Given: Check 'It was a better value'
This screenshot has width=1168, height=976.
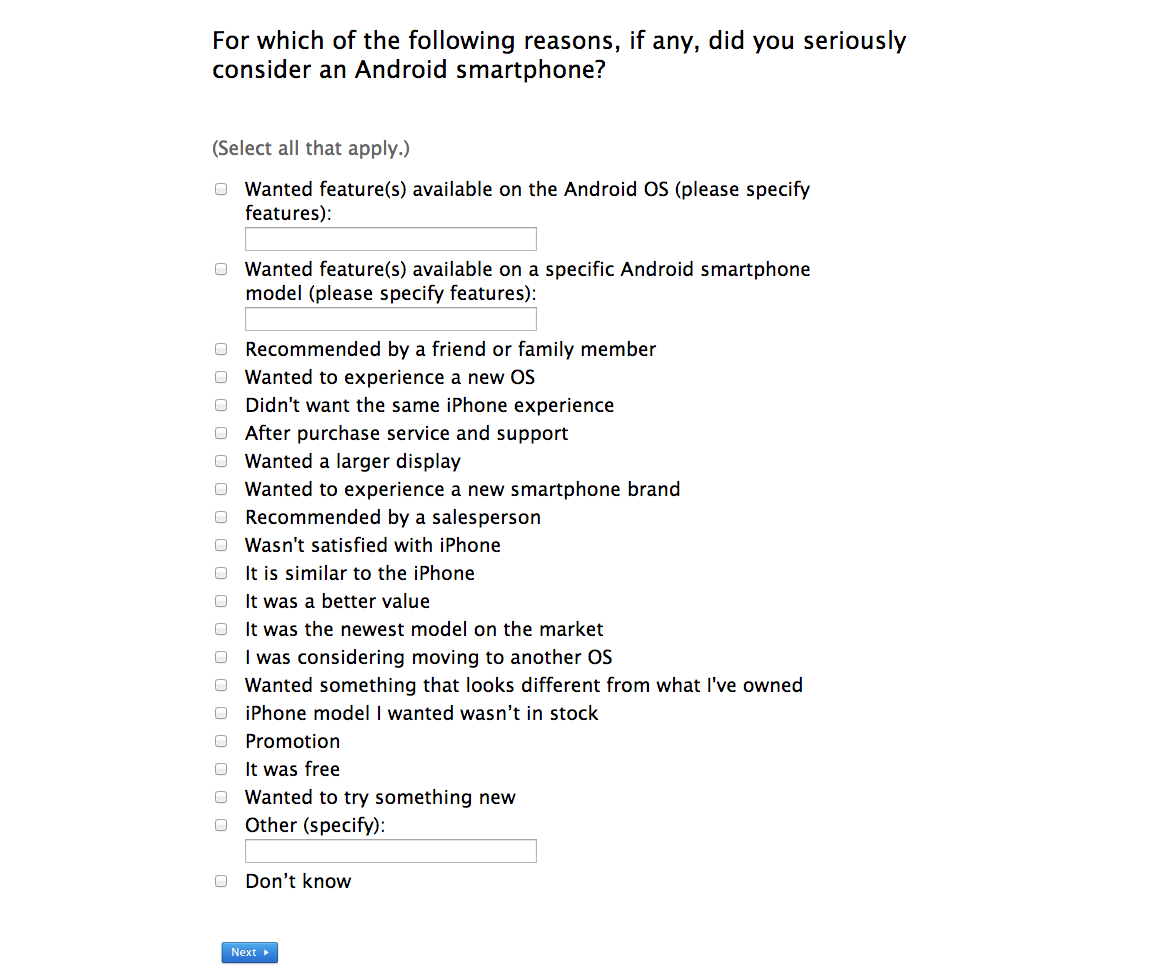Looking at the screenshot, I should (x=220, y=601).
